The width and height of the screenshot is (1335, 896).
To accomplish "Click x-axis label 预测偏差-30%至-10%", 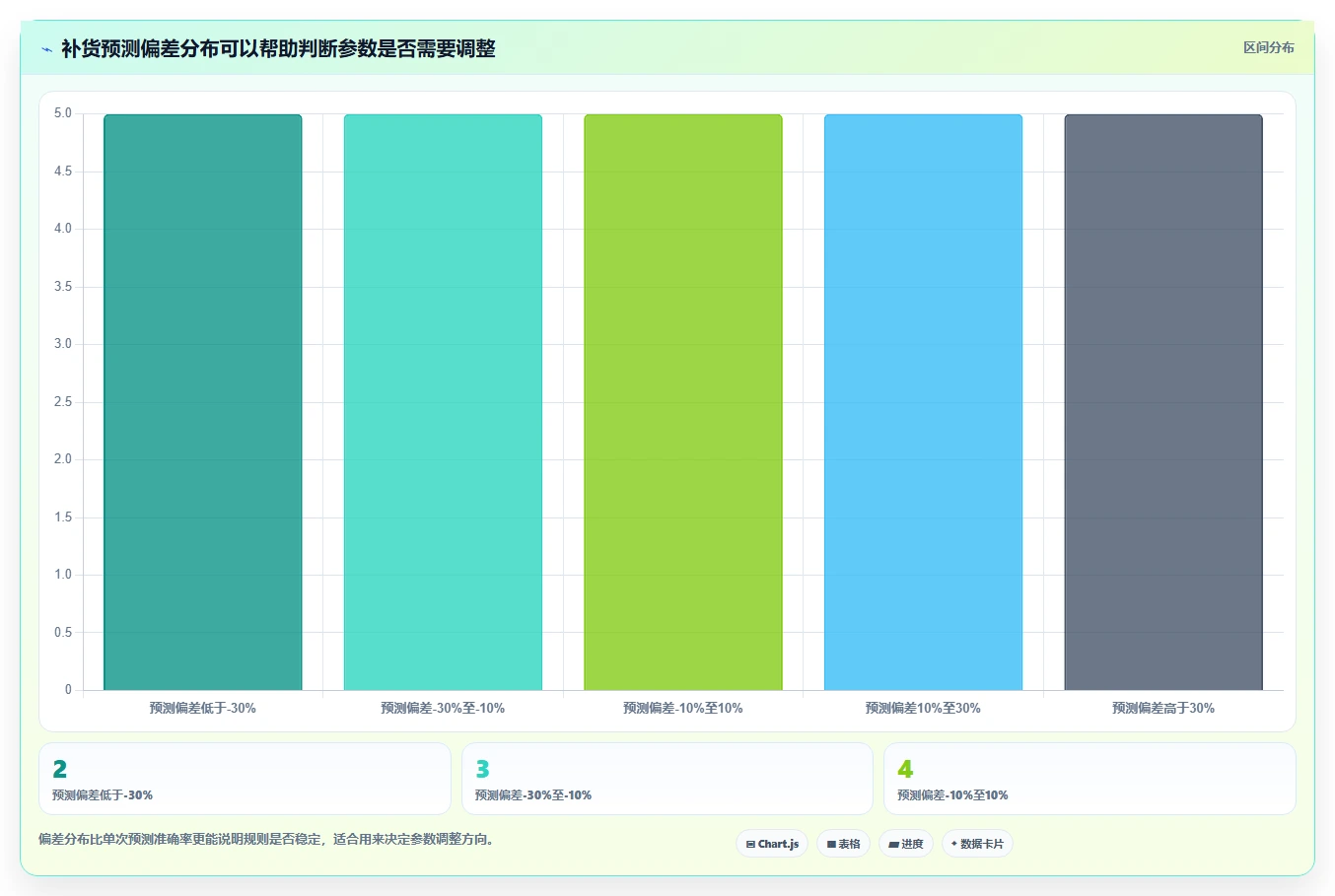I will [x=443, y=708].
